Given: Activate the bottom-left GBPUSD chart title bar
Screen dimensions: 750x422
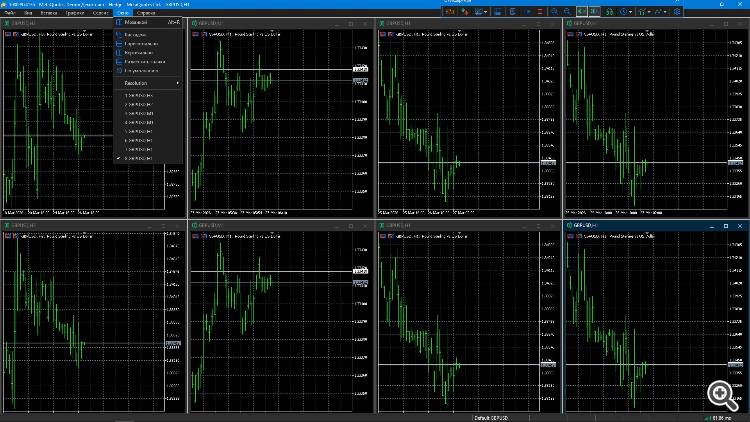Looking at the screenshot, I should 93,225.
